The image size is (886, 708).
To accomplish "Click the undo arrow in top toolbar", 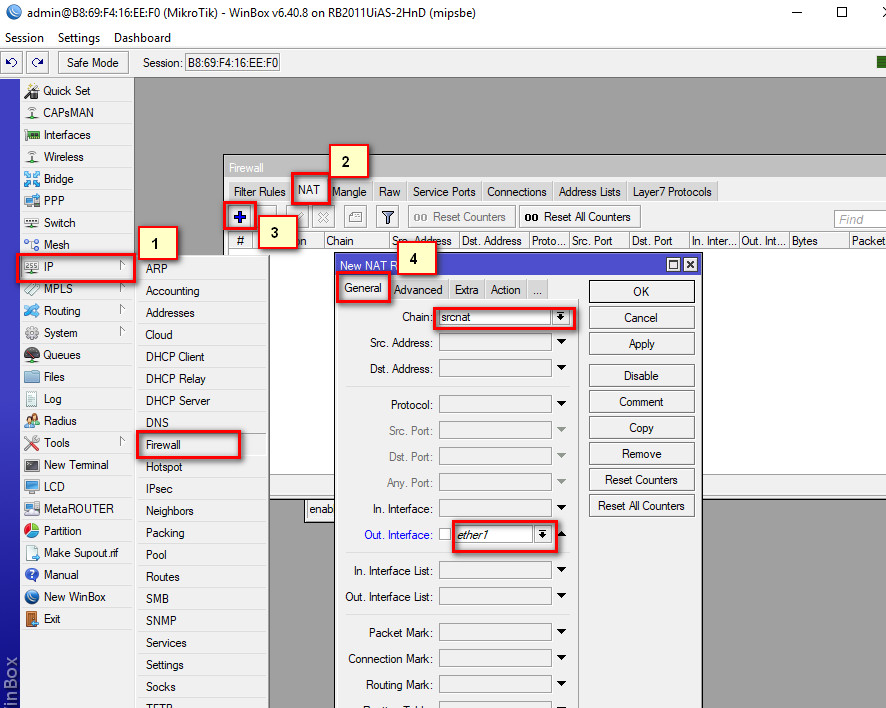I will (11, 63).
